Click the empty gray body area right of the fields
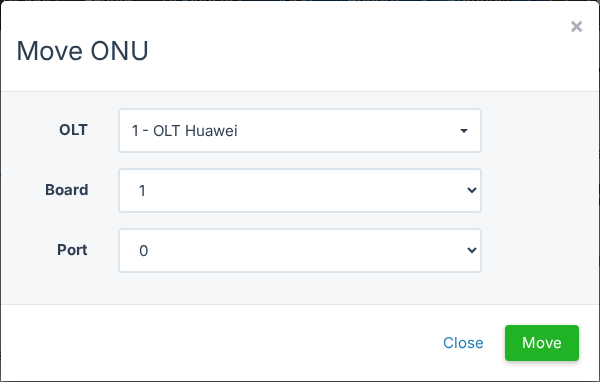600x382 pixels. coord(540,191)
